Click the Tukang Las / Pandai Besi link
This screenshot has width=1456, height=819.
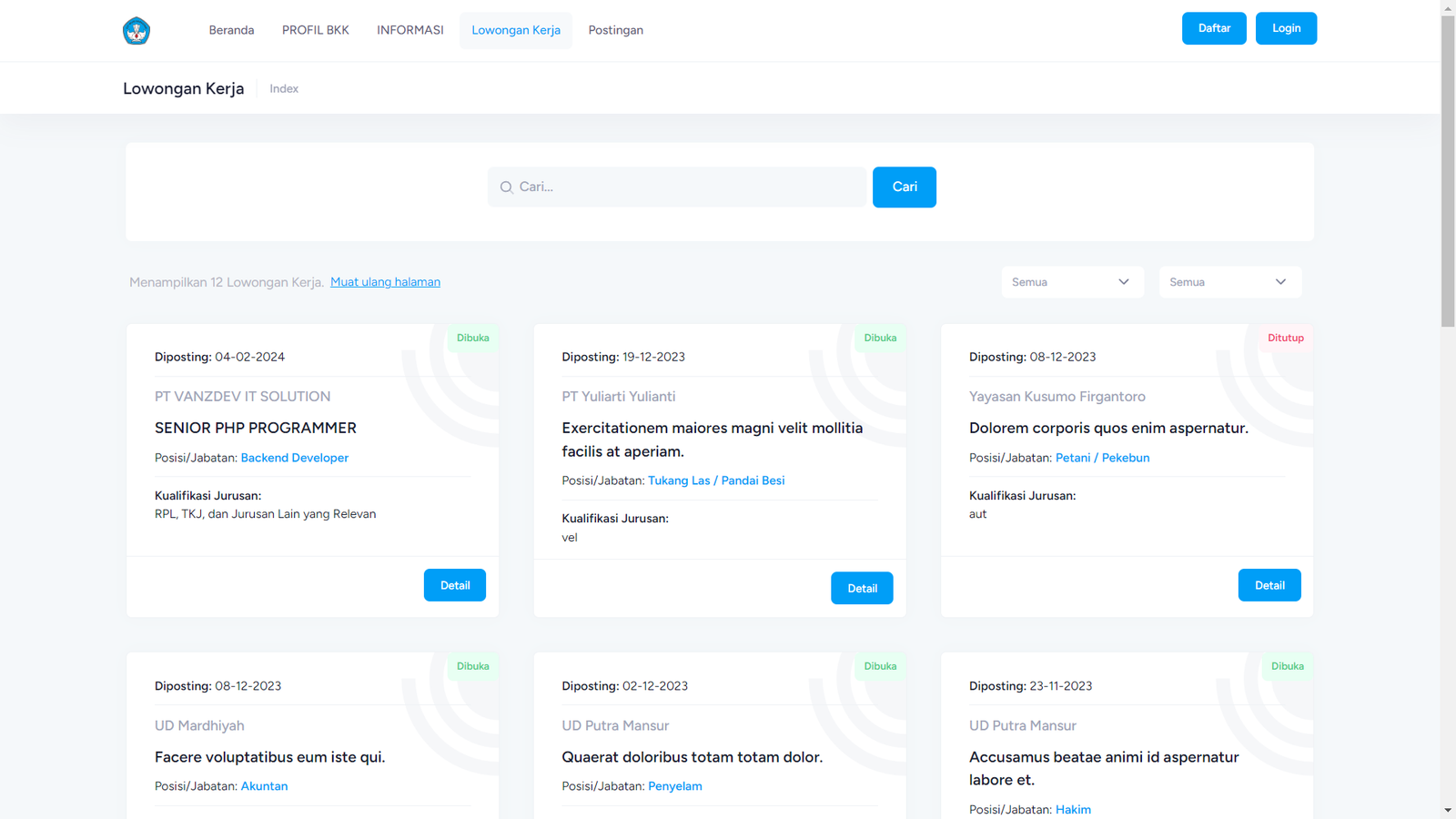coord(716,480)
